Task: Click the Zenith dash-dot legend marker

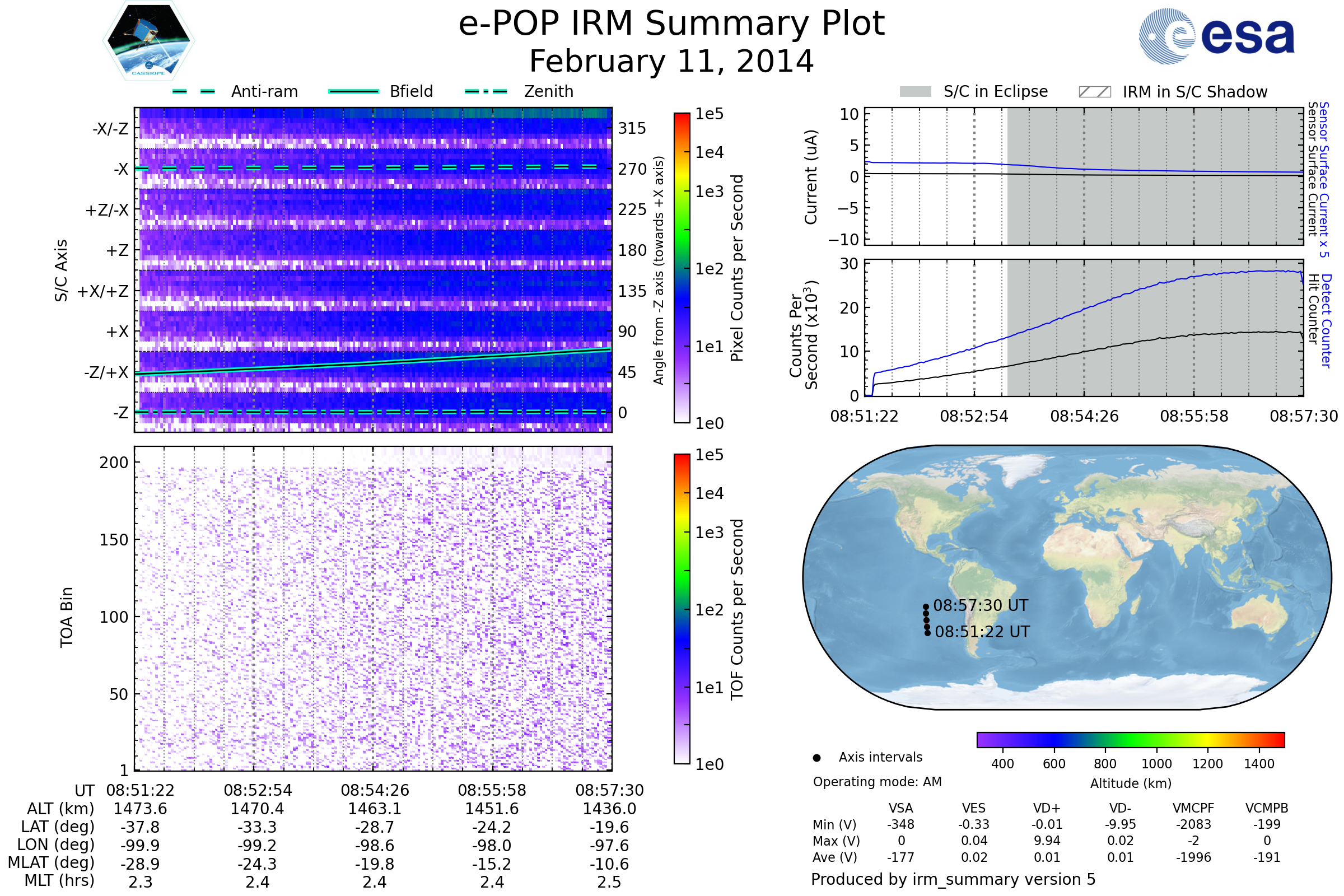Action: pos(486,91)
